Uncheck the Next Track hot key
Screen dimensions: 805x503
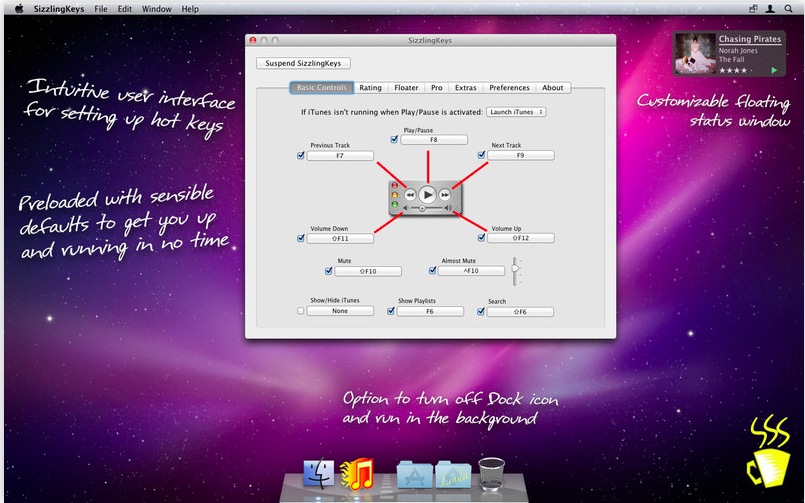point(481,154)
